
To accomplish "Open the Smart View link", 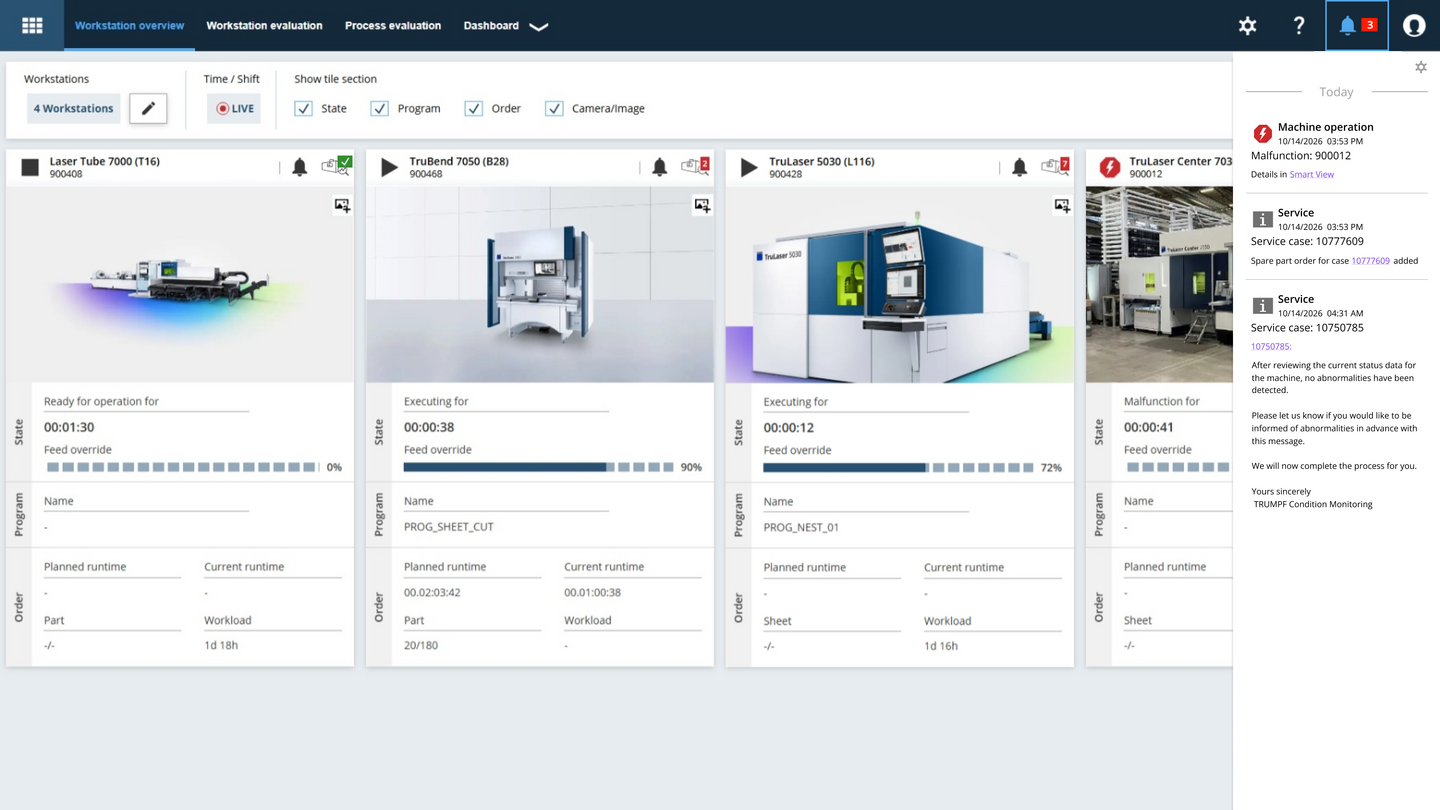I will pos(1312,175).
